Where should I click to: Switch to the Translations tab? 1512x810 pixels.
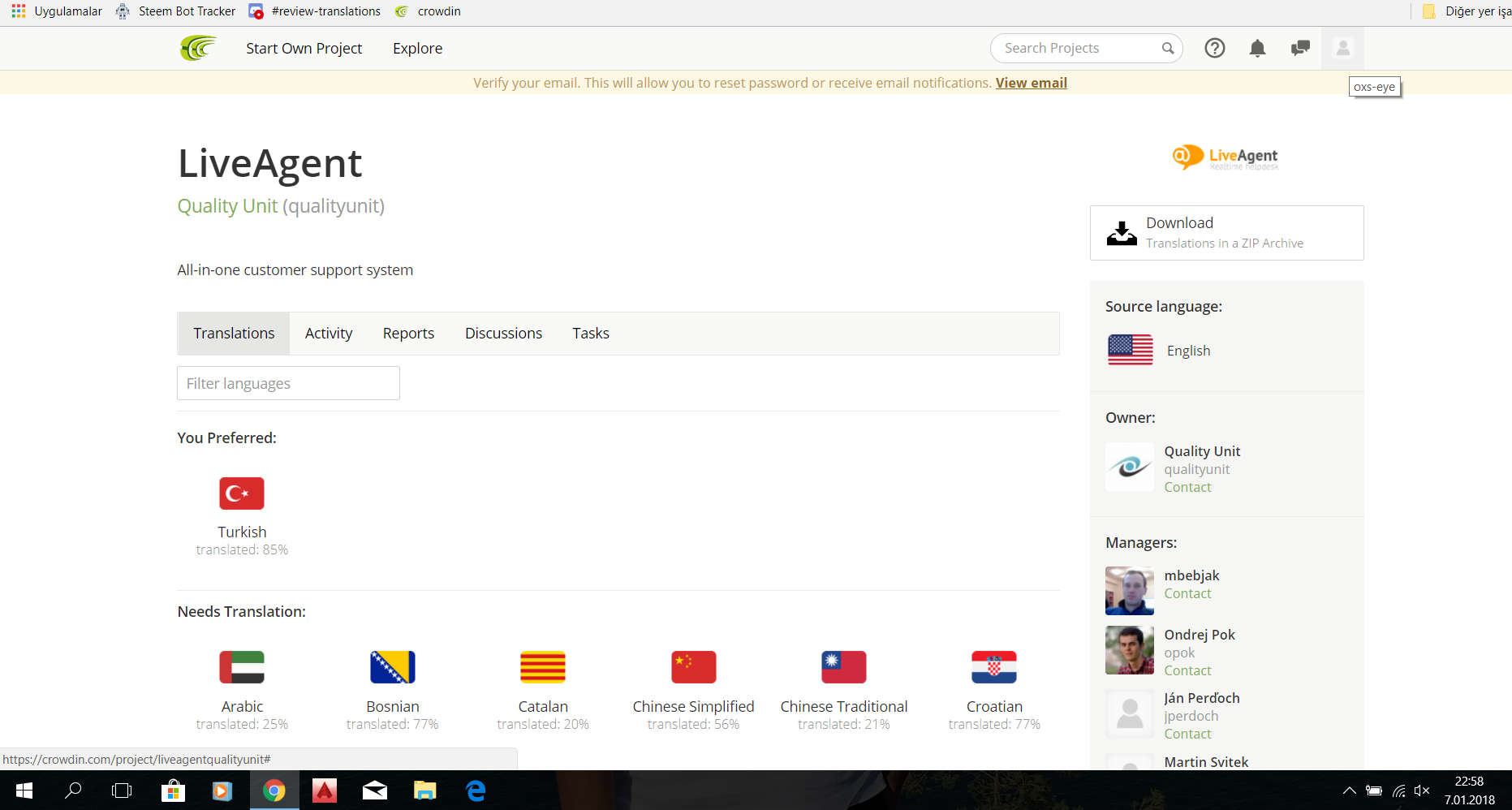pos(234,334)
